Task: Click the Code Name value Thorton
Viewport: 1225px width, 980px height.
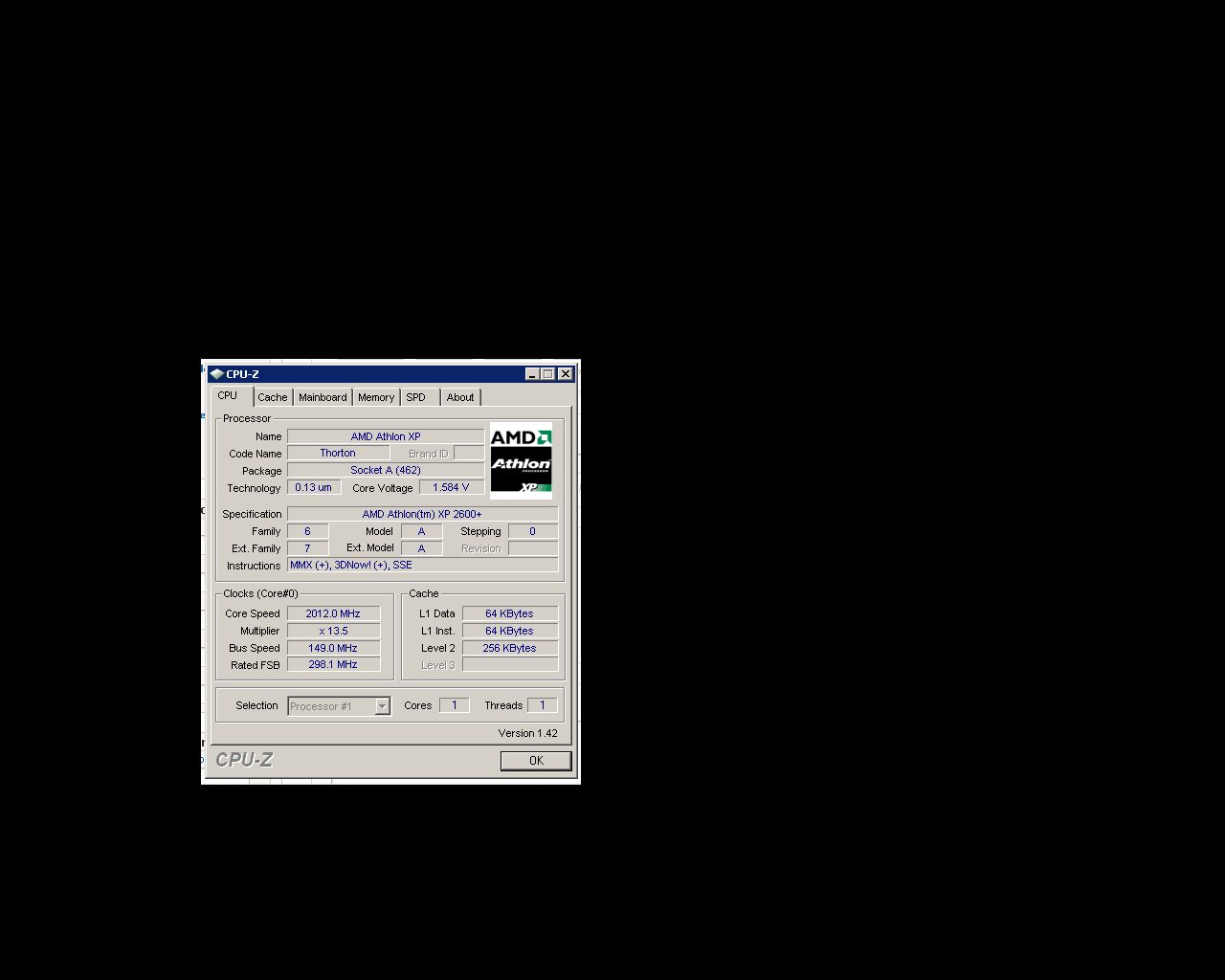Action: point(338,454)
